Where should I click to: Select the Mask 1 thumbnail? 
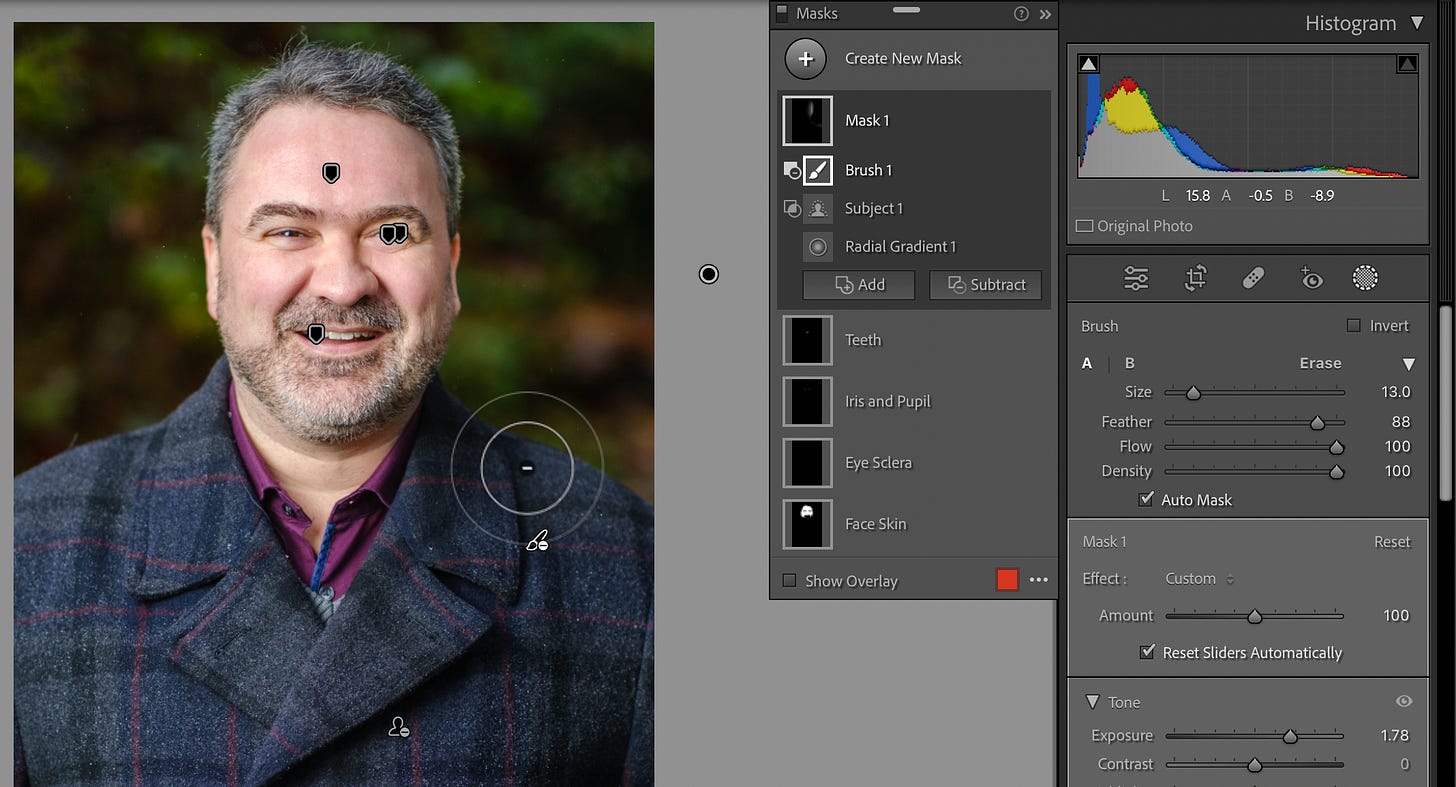tap(807, 120)
